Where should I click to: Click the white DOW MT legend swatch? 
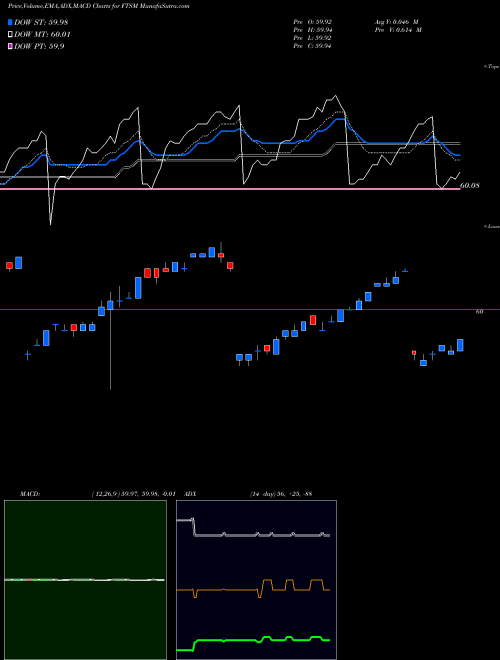[11, 35]
